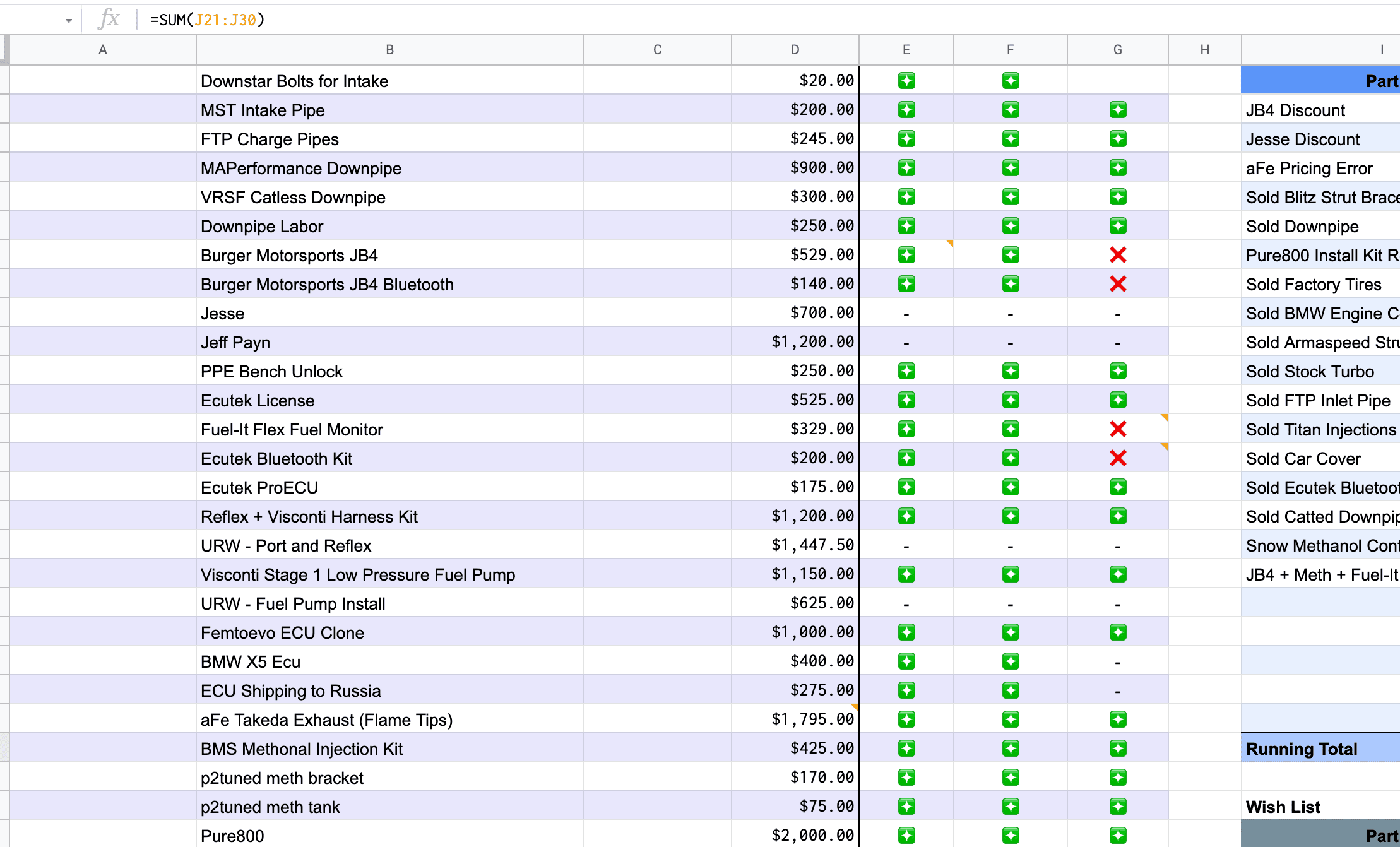Edit the =SUM(J21:J30) formula bar
The image size is (1400, 847).
coord(770,20)
